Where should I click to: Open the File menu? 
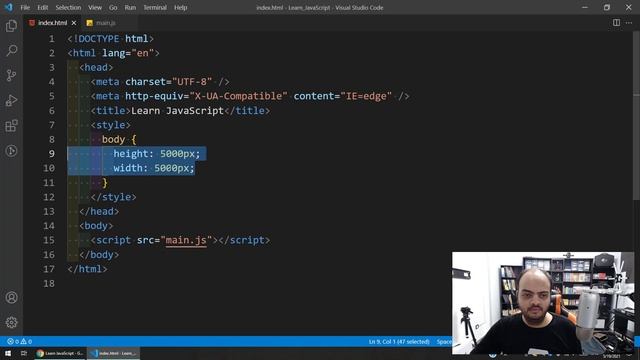click(25, 7)
